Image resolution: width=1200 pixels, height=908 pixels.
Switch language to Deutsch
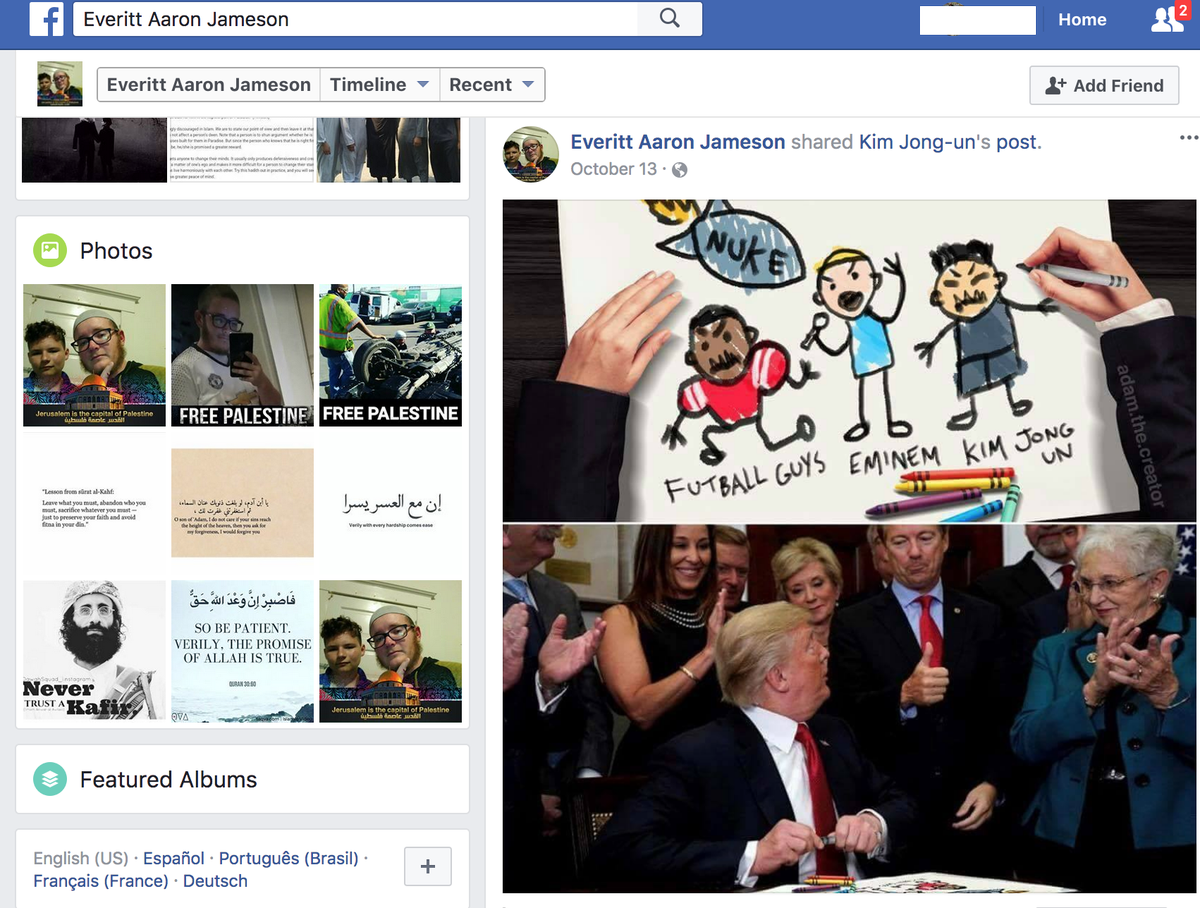[215, 881]
